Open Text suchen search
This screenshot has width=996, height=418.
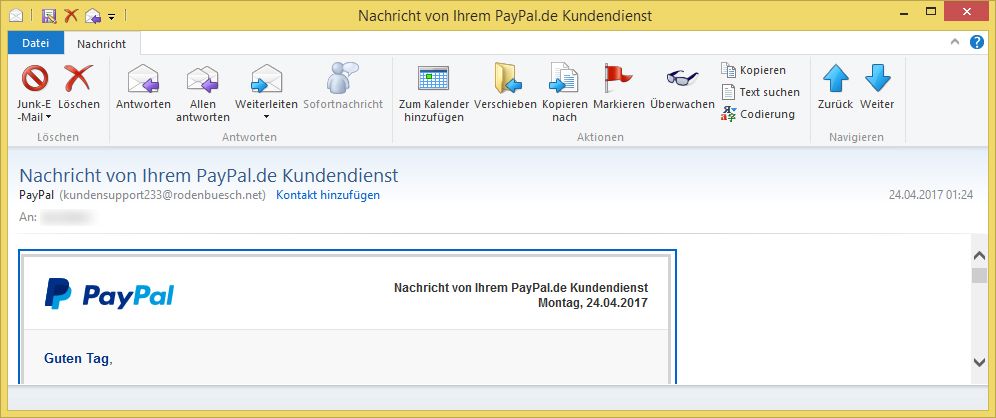(760, 92)
